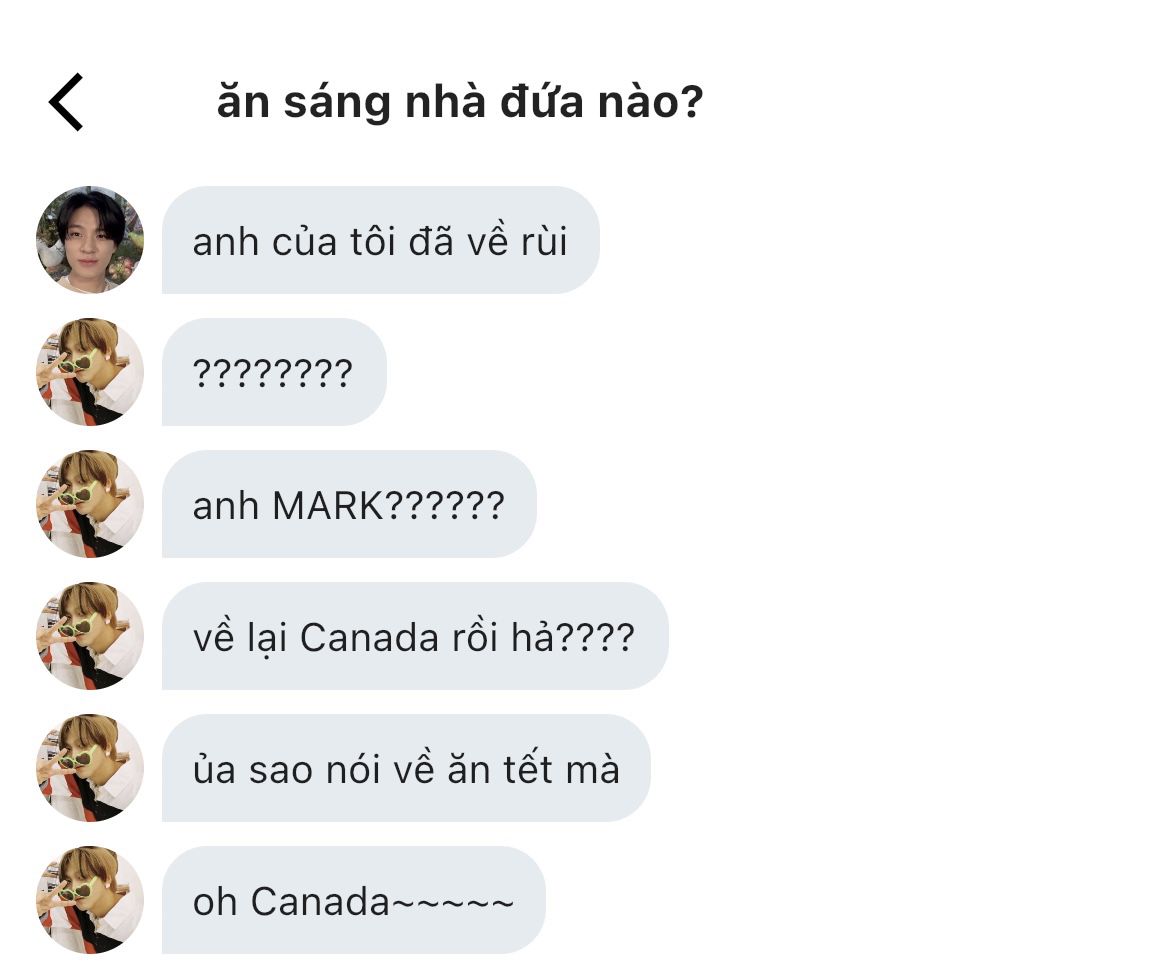The image size is (1169, 970).
Task: Click the word "rùi" in the first message
Action: pyautogui.click(x=544, y=242)
